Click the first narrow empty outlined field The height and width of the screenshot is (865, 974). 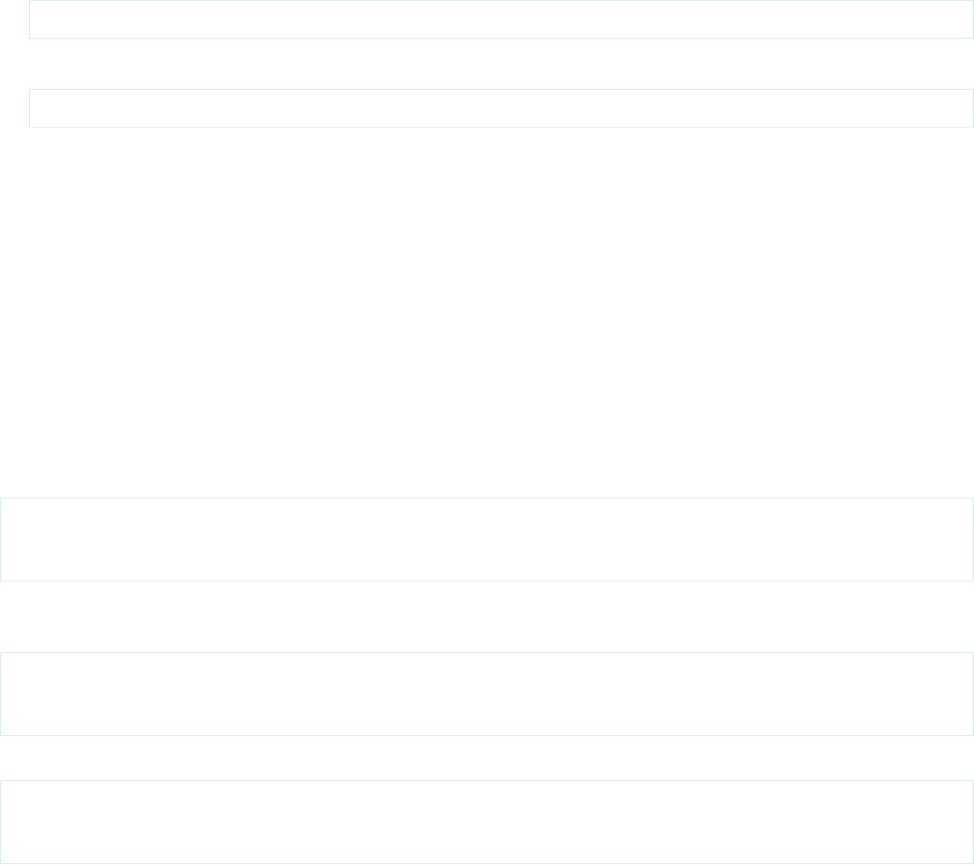pyautogui.click(x=501, y=19)
